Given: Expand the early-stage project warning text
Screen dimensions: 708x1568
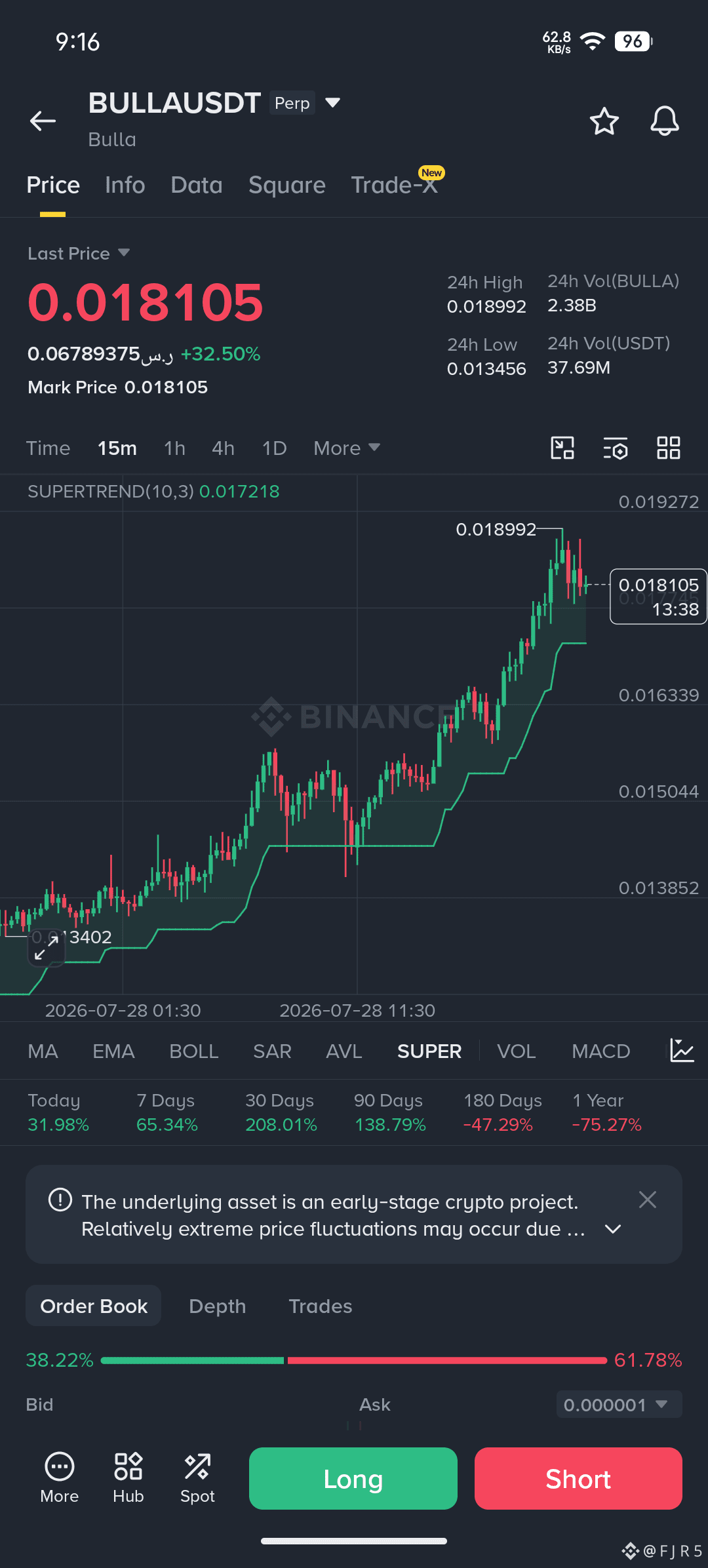Looking at the screenshot, I should [x=613, y=1229].
